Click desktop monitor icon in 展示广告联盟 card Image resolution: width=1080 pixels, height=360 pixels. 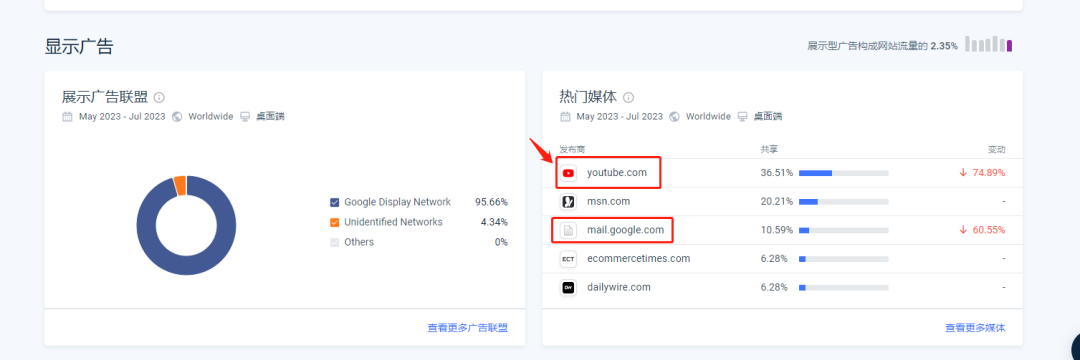point(245,116)
